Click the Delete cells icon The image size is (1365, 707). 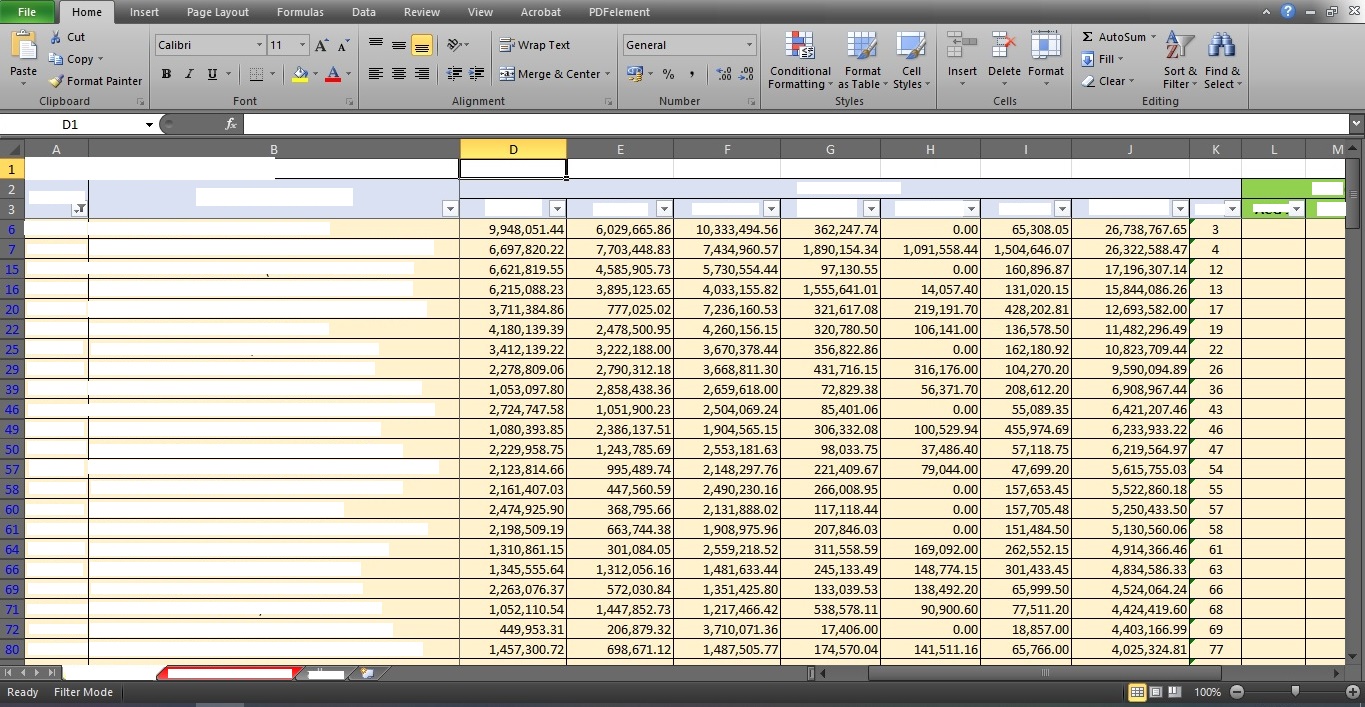coord(1004,46)
